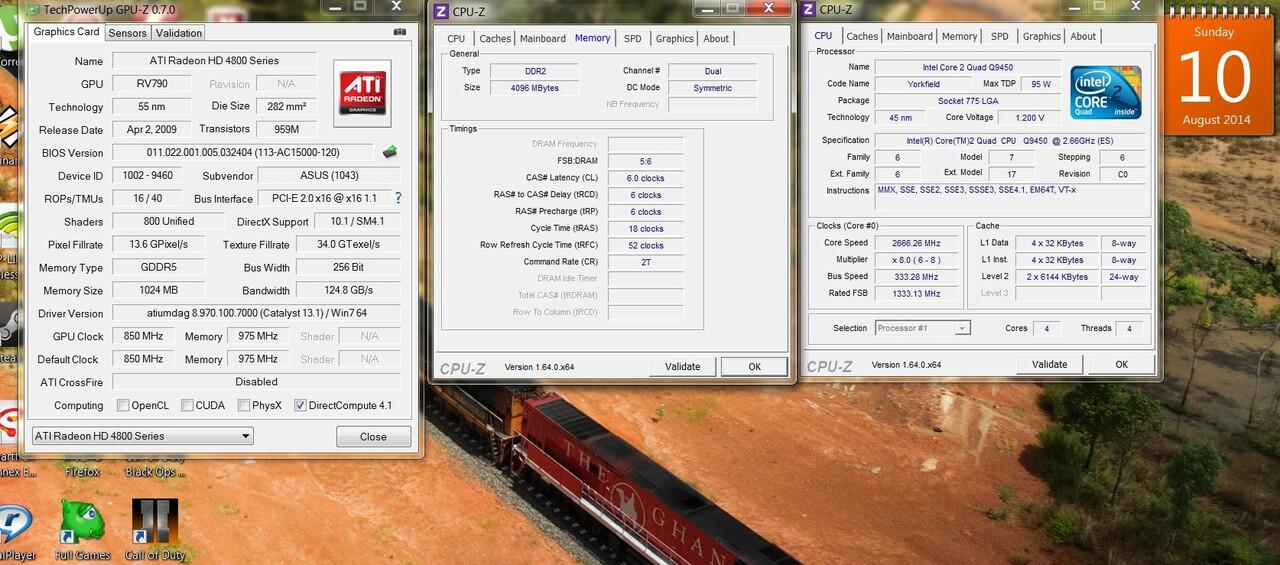Click the '52 clocks' tRFC value
1280x565 pixels.
645,245
